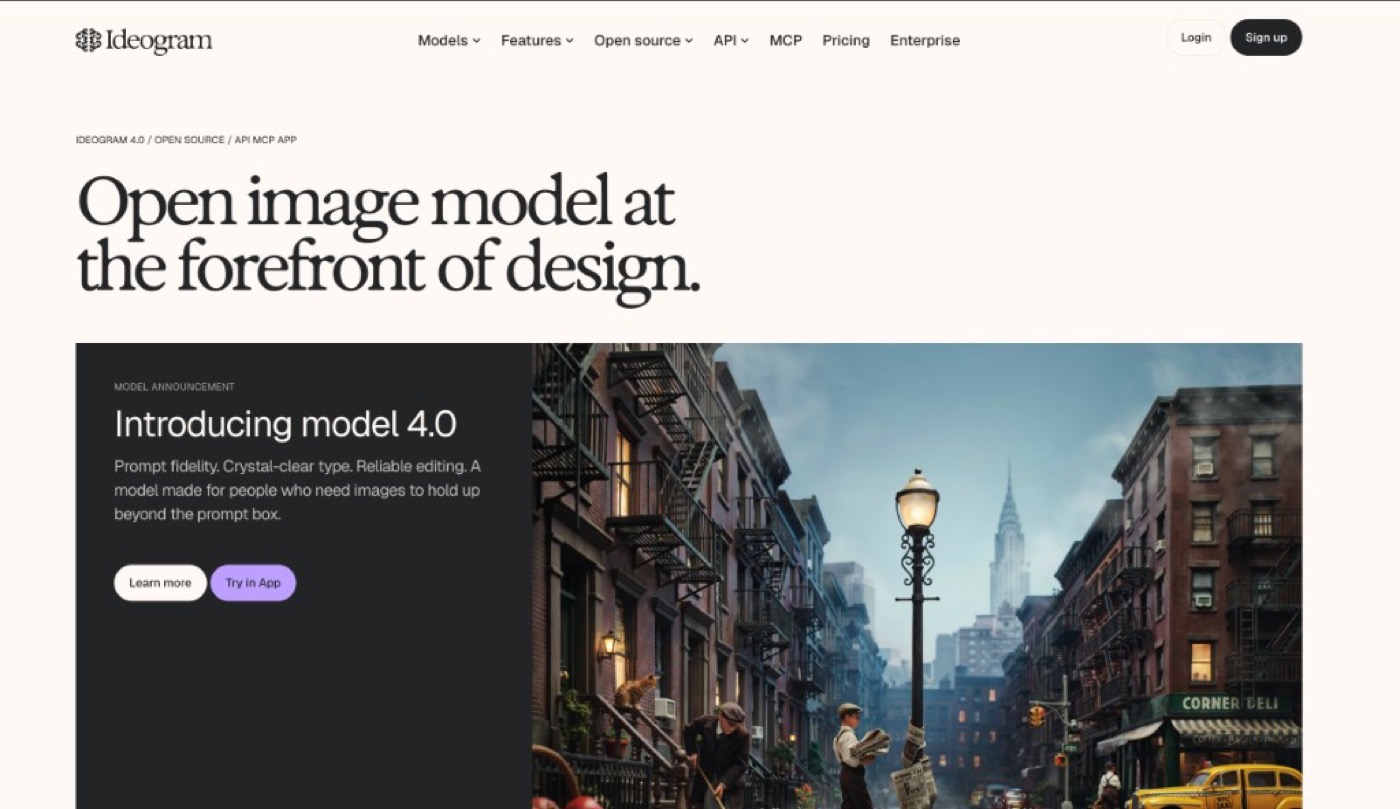The height and width of the screenshot is (809, 1400).
Task: Click the city street hero image
Action: 917,576
